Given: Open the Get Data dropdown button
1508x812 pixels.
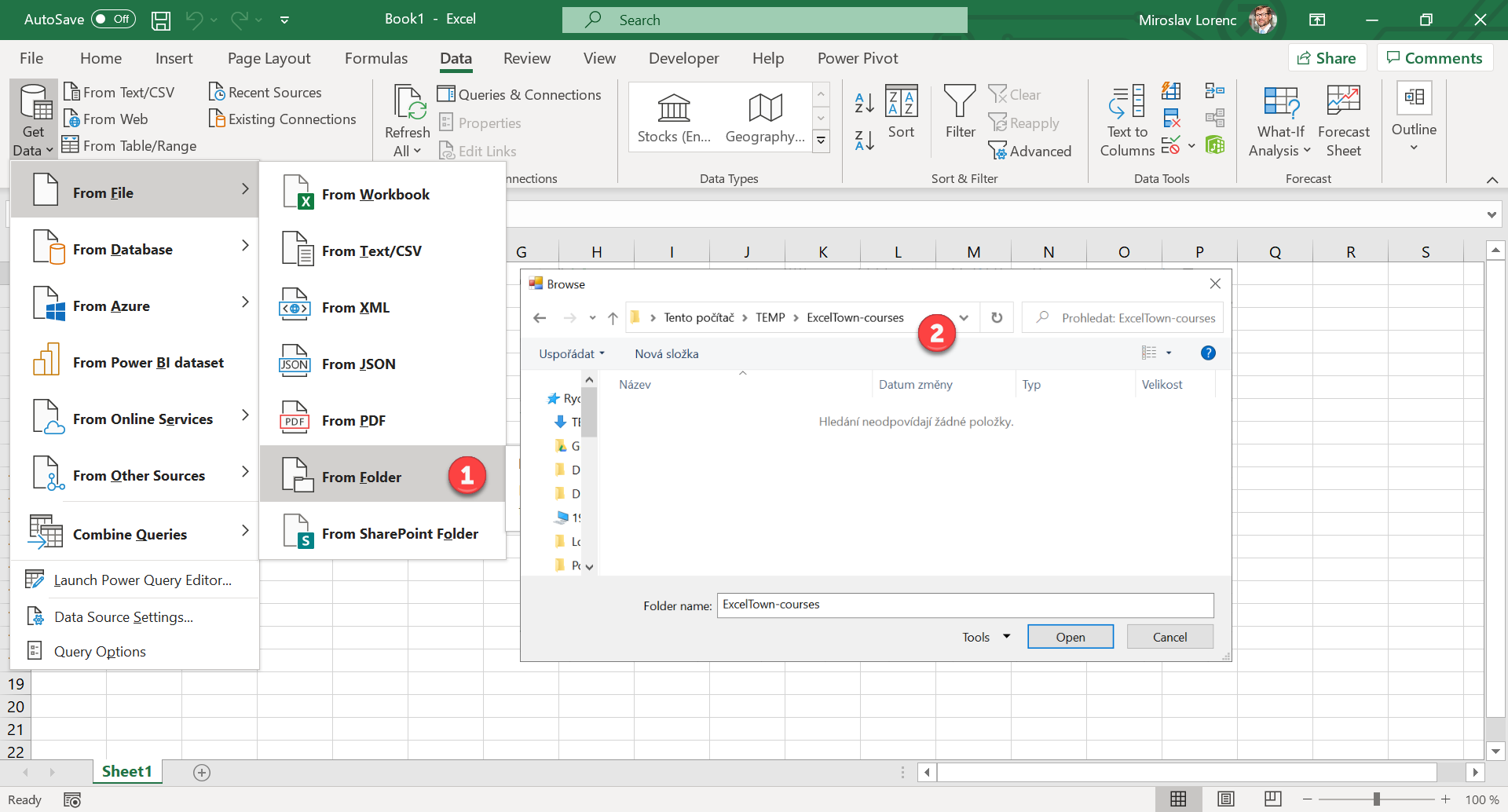Looking at the screenshot, I should click(x=34, y=120).
